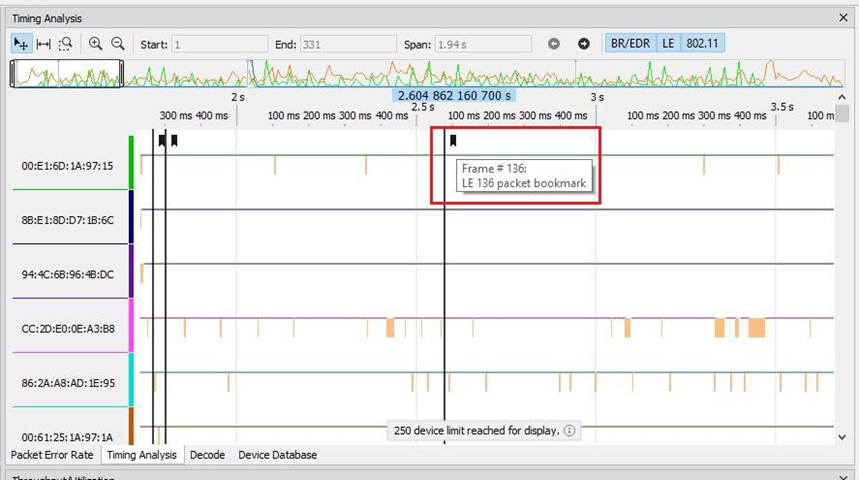Click the magenta color bar of CC:2D:E0:0E:A3:B8
Viewport: 859px width, 480px height.
pos(131,325)
